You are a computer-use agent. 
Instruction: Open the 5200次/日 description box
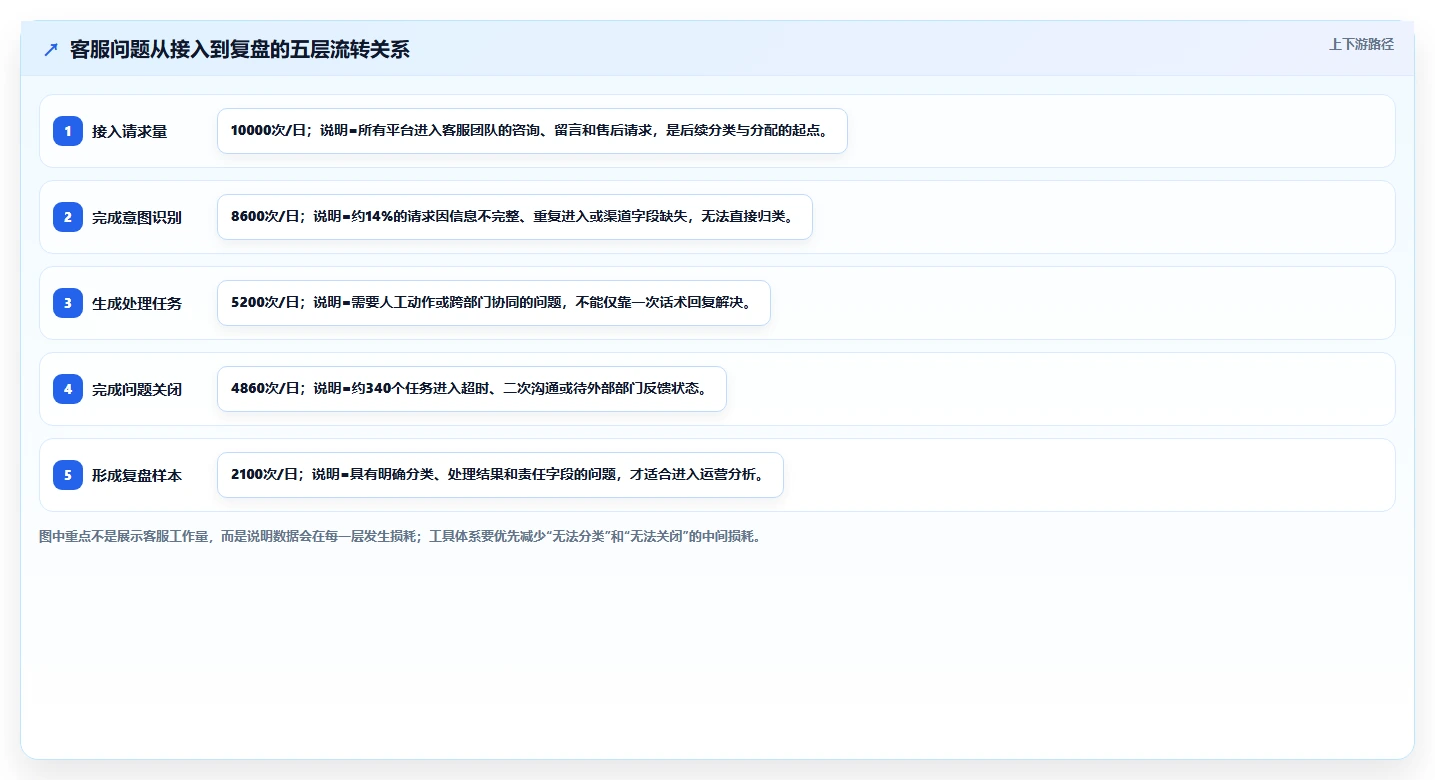[494, 303]
